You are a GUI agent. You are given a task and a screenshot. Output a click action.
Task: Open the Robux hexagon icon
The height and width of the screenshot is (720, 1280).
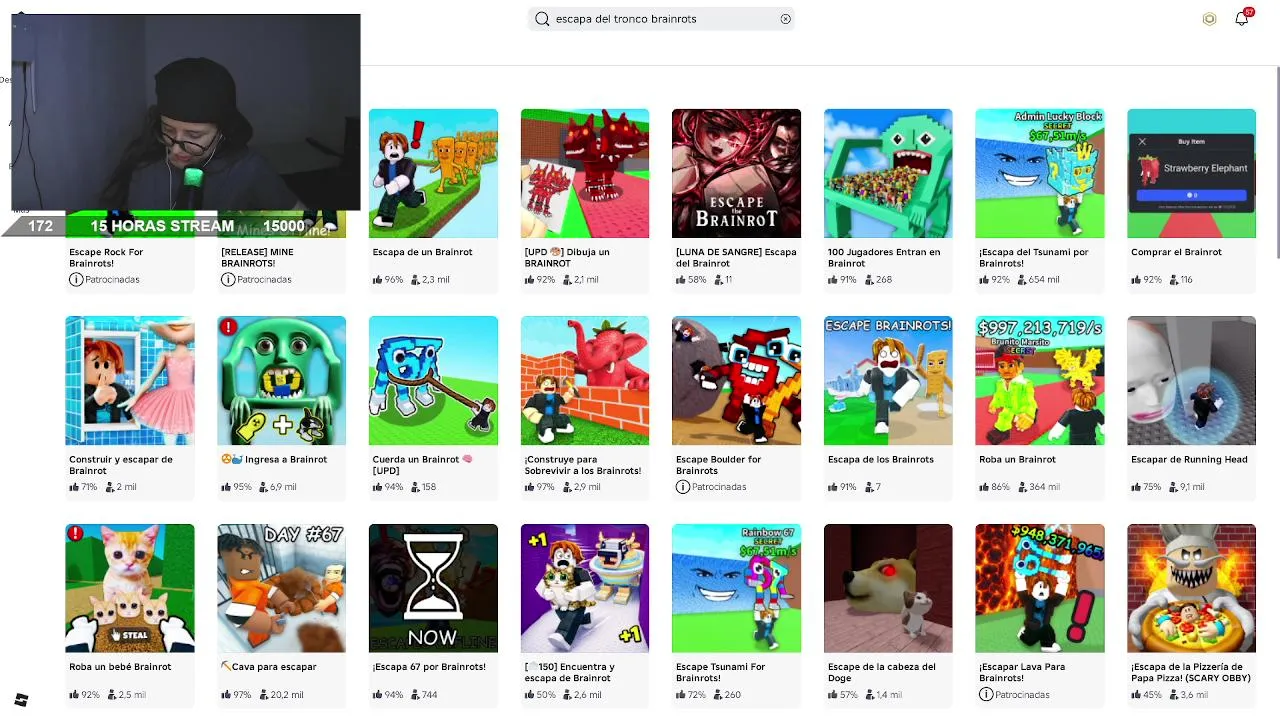click(x=1209, y=19)
